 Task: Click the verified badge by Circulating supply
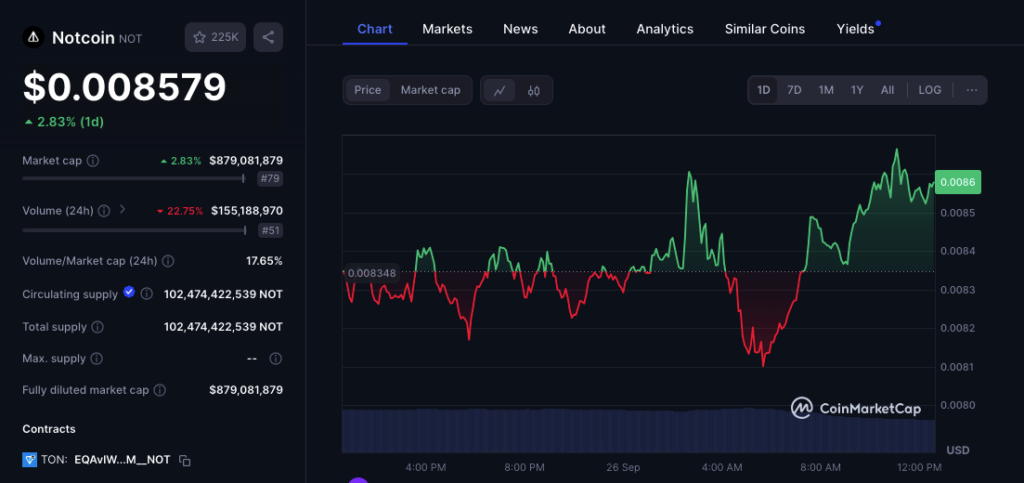tap(129, 292)
